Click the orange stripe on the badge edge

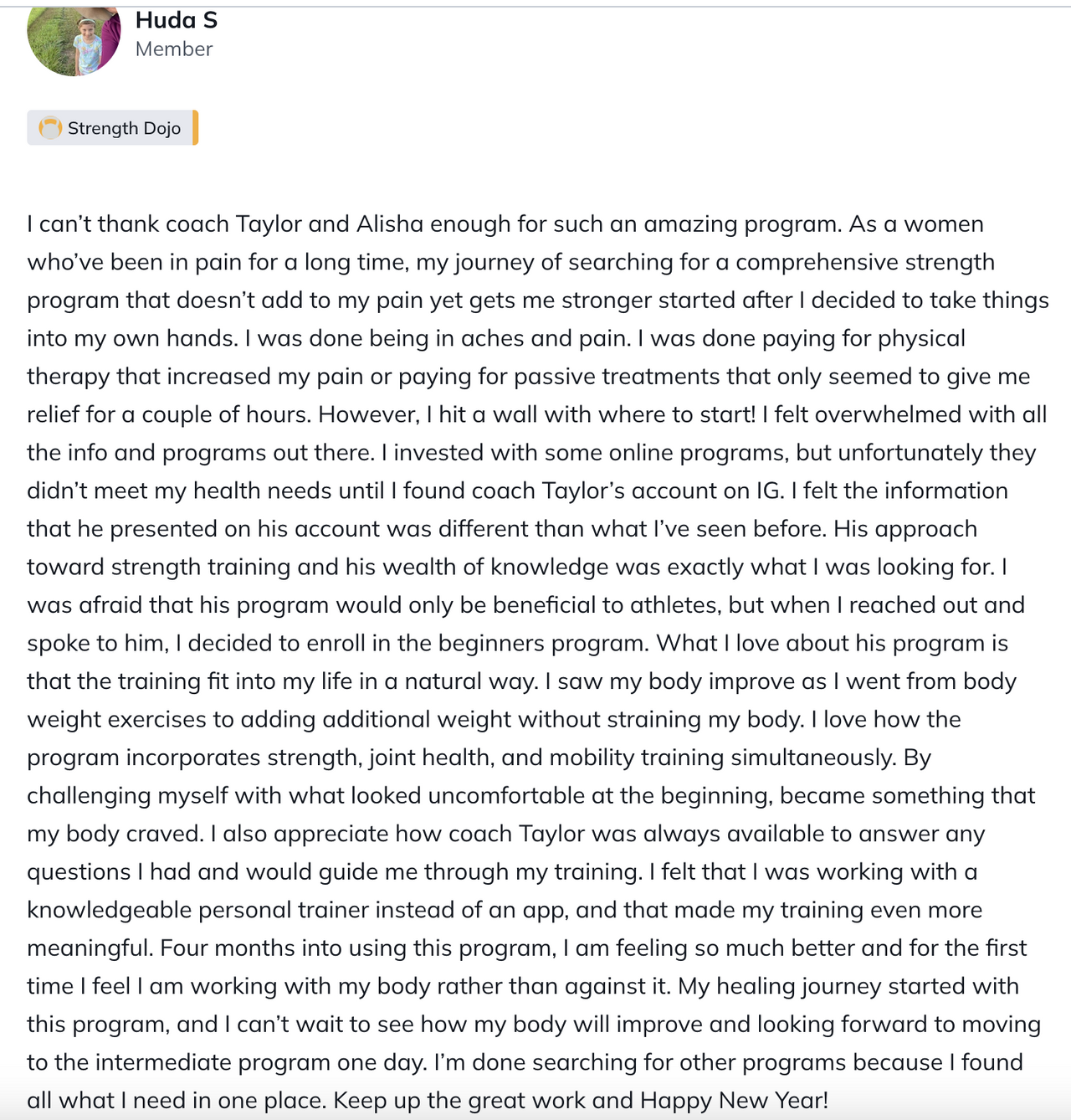tap(196, 128)
